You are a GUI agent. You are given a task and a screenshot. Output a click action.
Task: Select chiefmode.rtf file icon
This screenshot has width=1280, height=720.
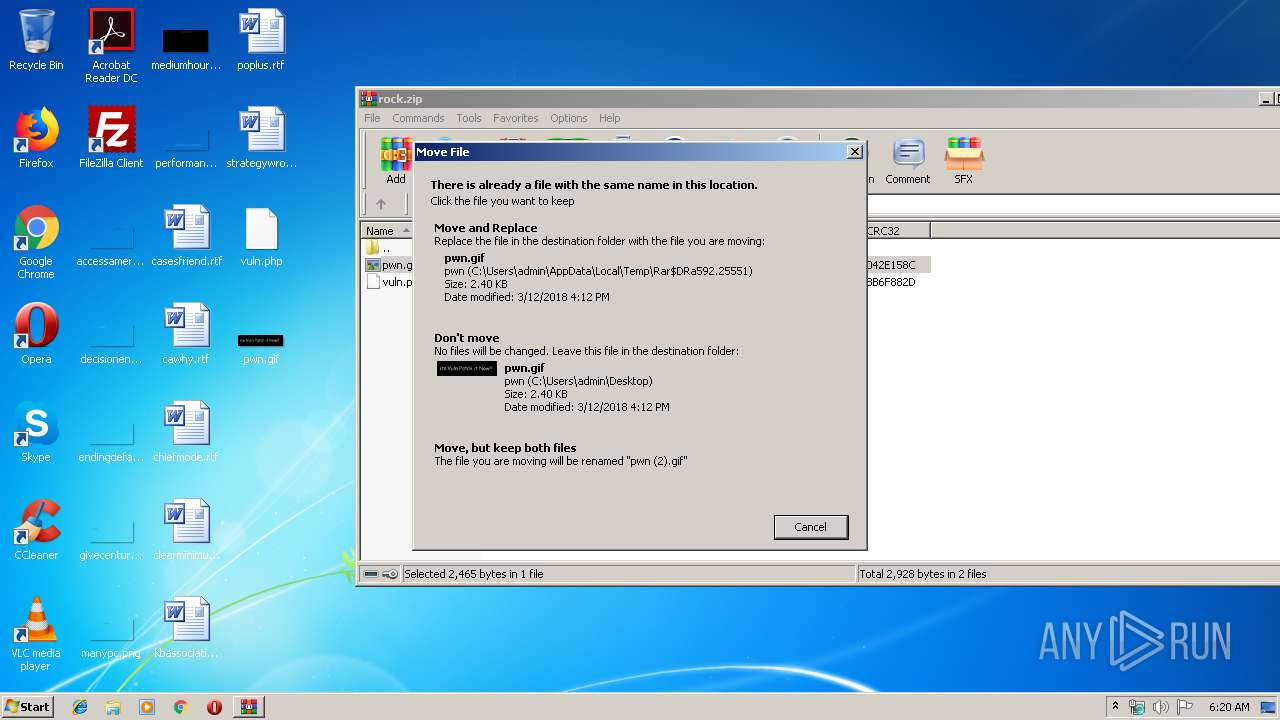[x=186, y=432]
